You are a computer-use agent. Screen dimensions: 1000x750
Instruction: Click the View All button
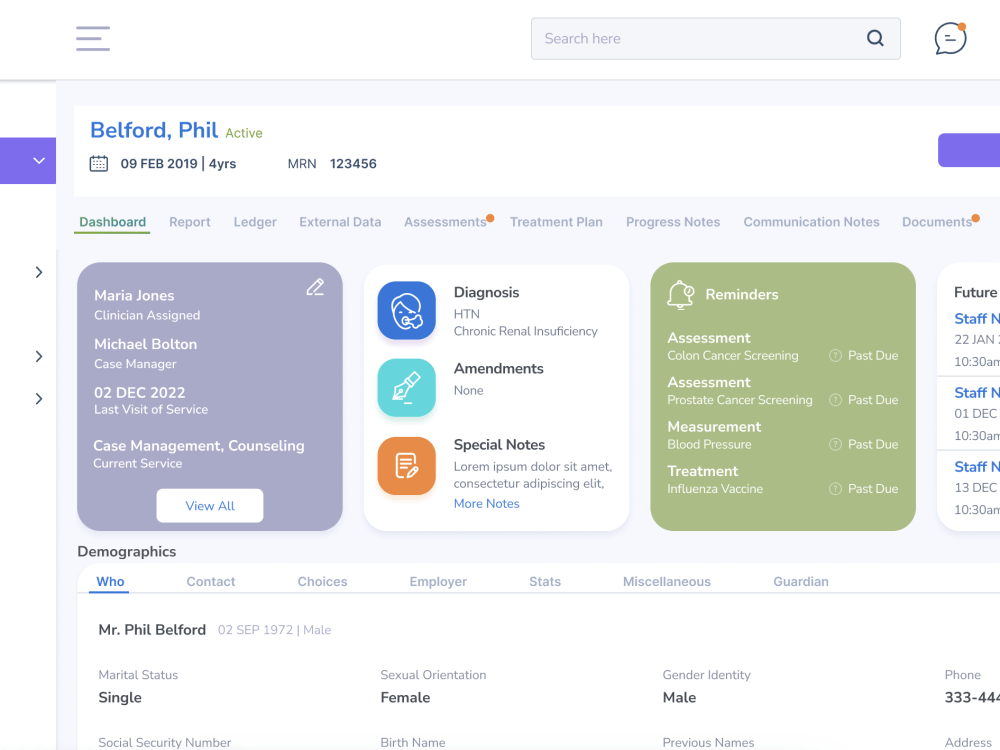[209, 505]
